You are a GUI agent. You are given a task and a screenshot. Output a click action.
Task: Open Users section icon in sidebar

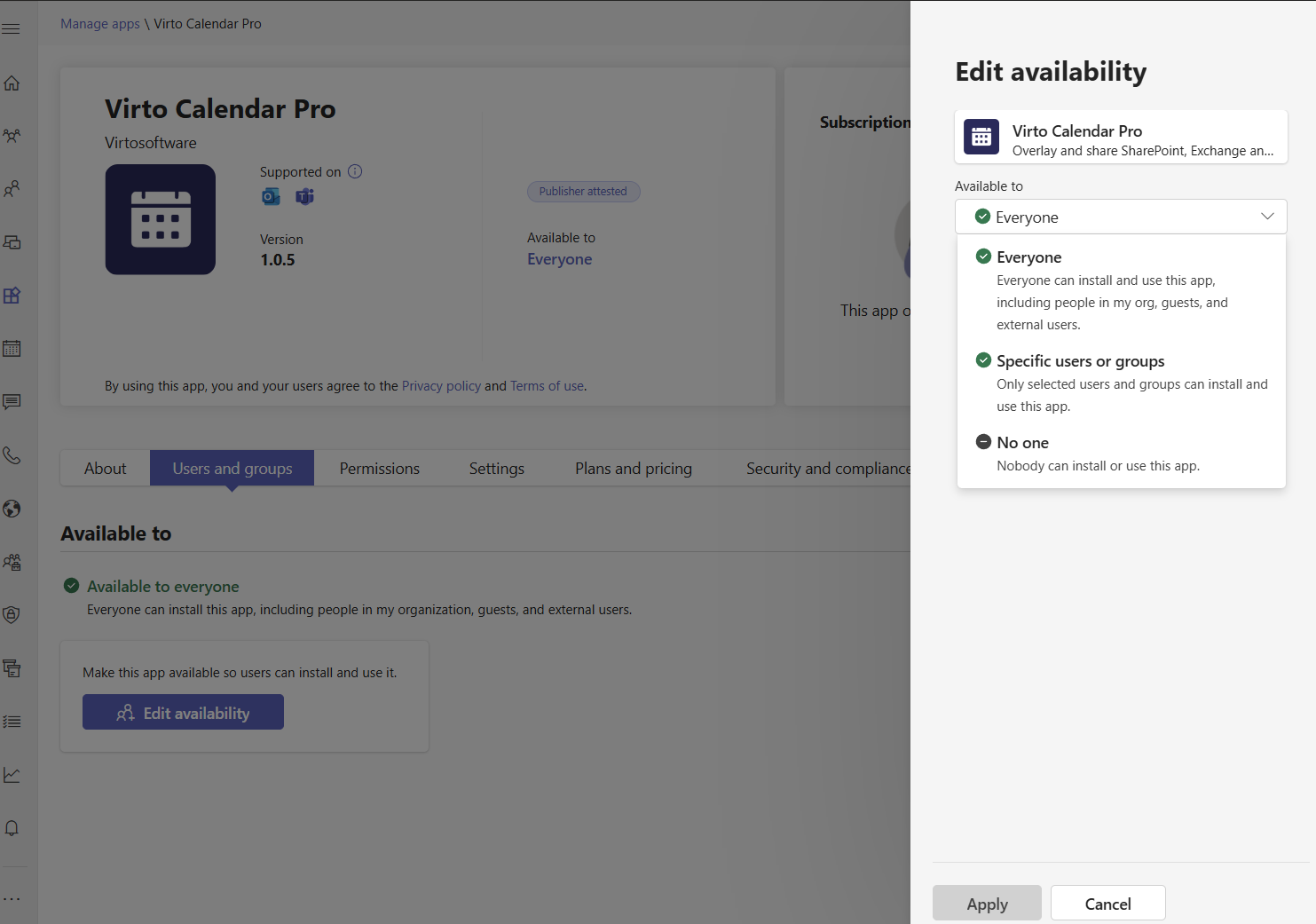coord(12,189)
